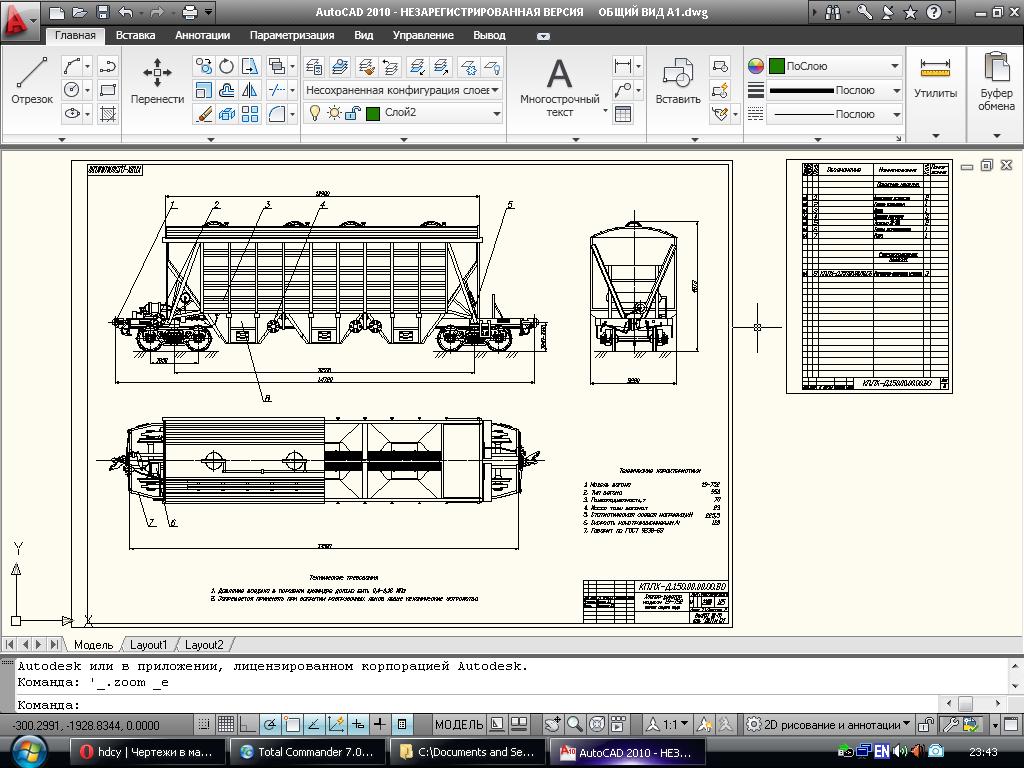Click the Insert block (Вставить) button
Viewport: 1024px width, 768px height.
(x=678, y=81)
